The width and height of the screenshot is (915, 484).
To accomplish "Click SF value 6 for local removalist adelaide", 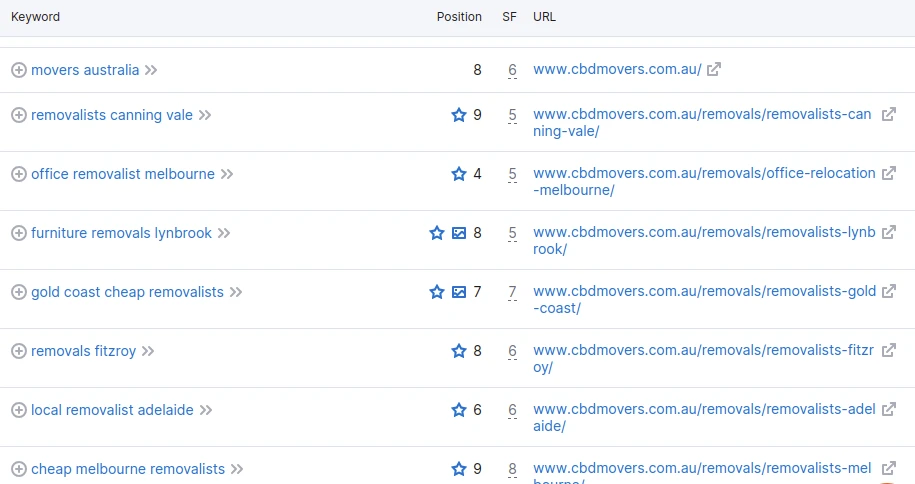I will click(x=512, y=410).
